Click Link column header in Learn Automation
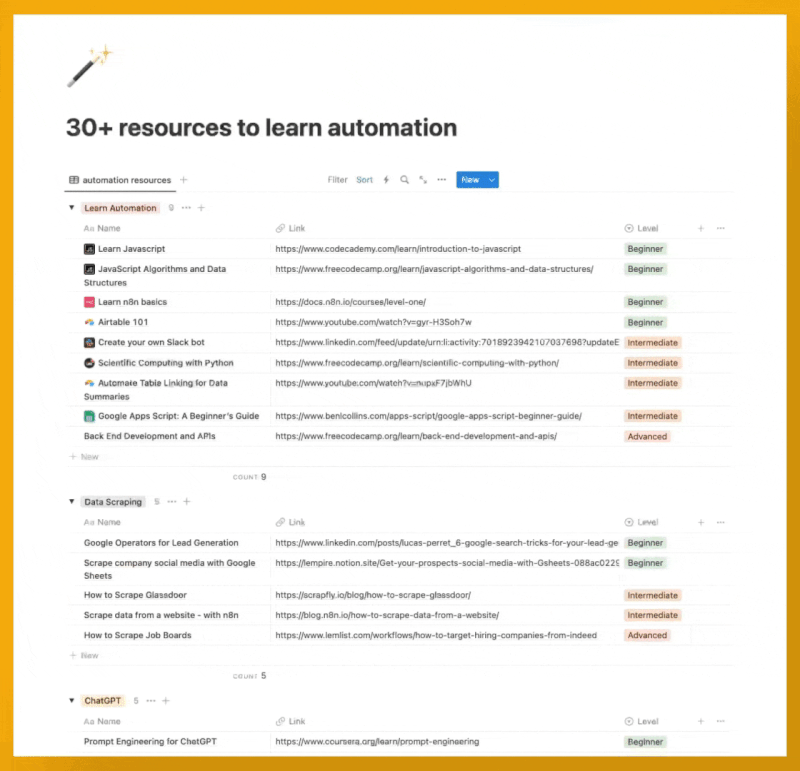800x771 pixels. tap(290, 228)
